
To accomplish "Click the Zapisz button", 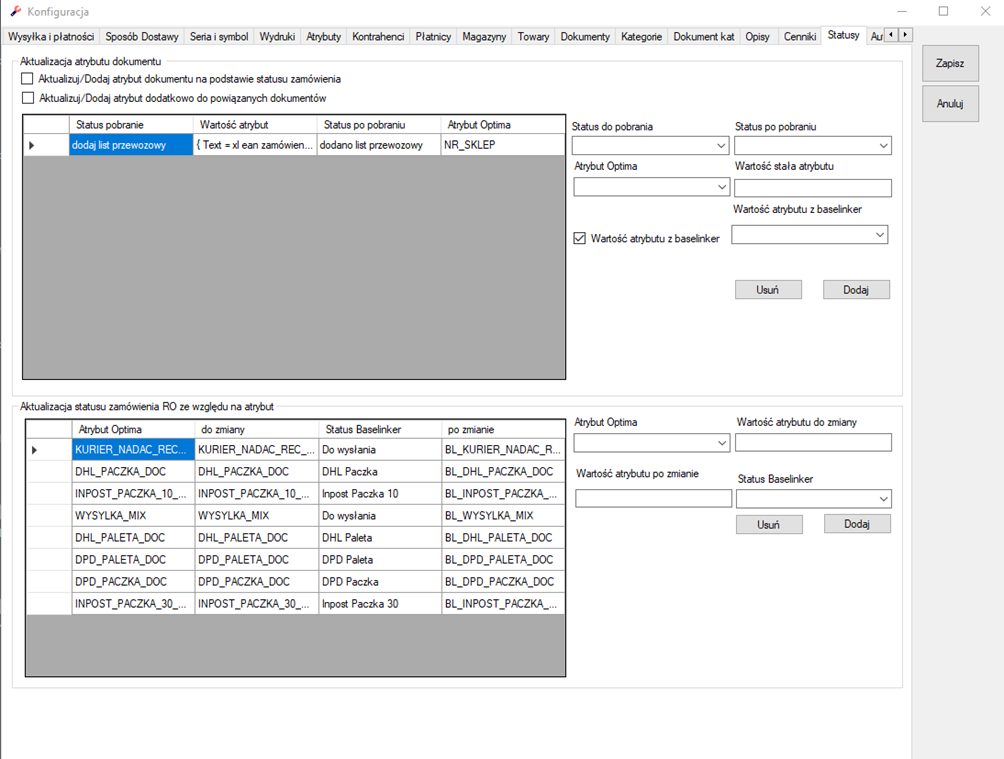I will point(950,63).
